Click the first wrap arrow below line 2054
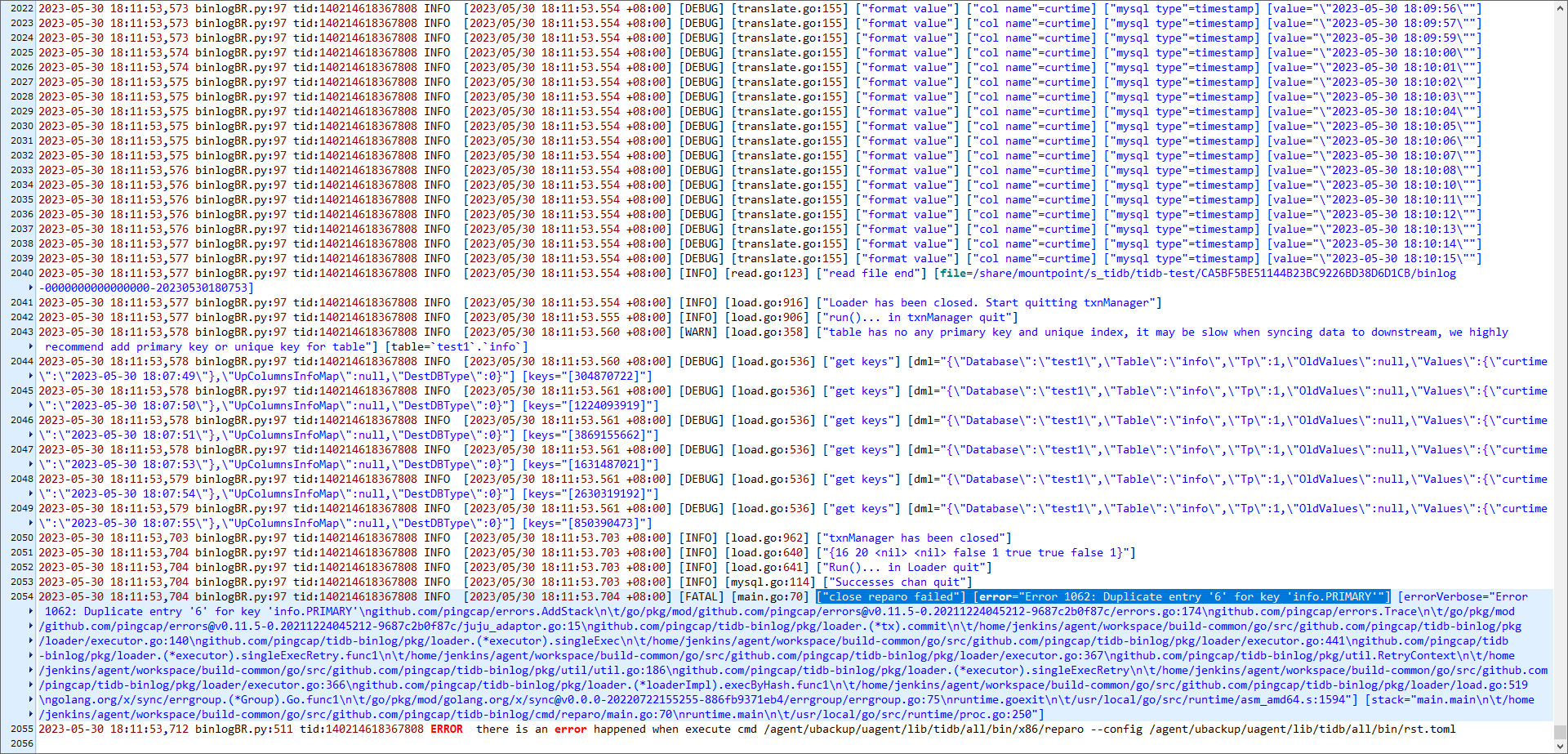The image size is (1568, 754). click(31, 612)
